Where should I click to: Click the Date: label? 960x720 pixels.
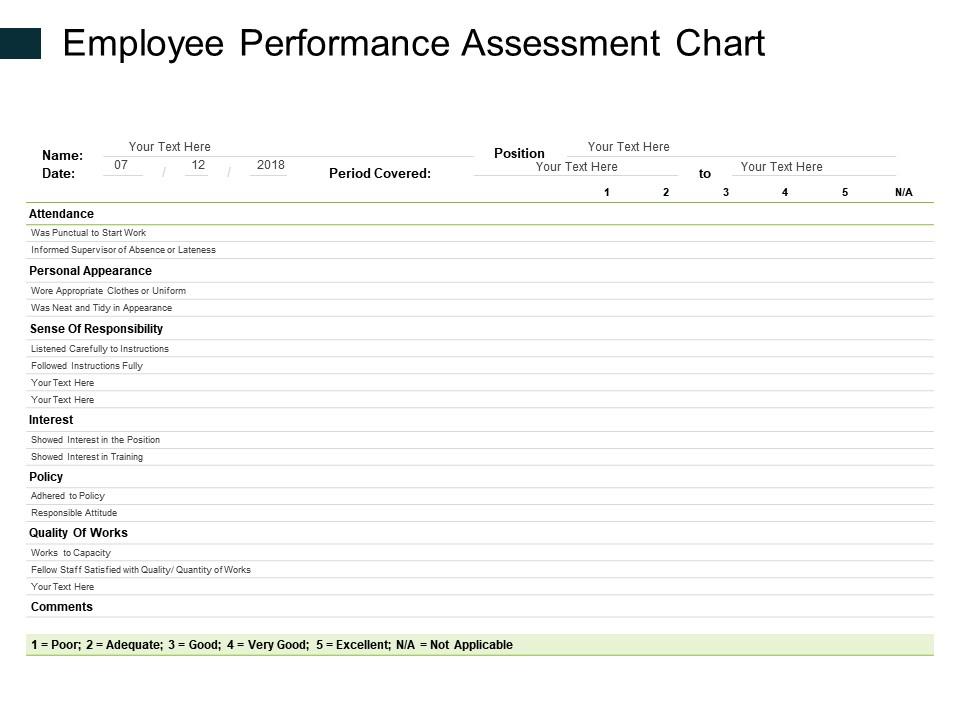point(58,173)
